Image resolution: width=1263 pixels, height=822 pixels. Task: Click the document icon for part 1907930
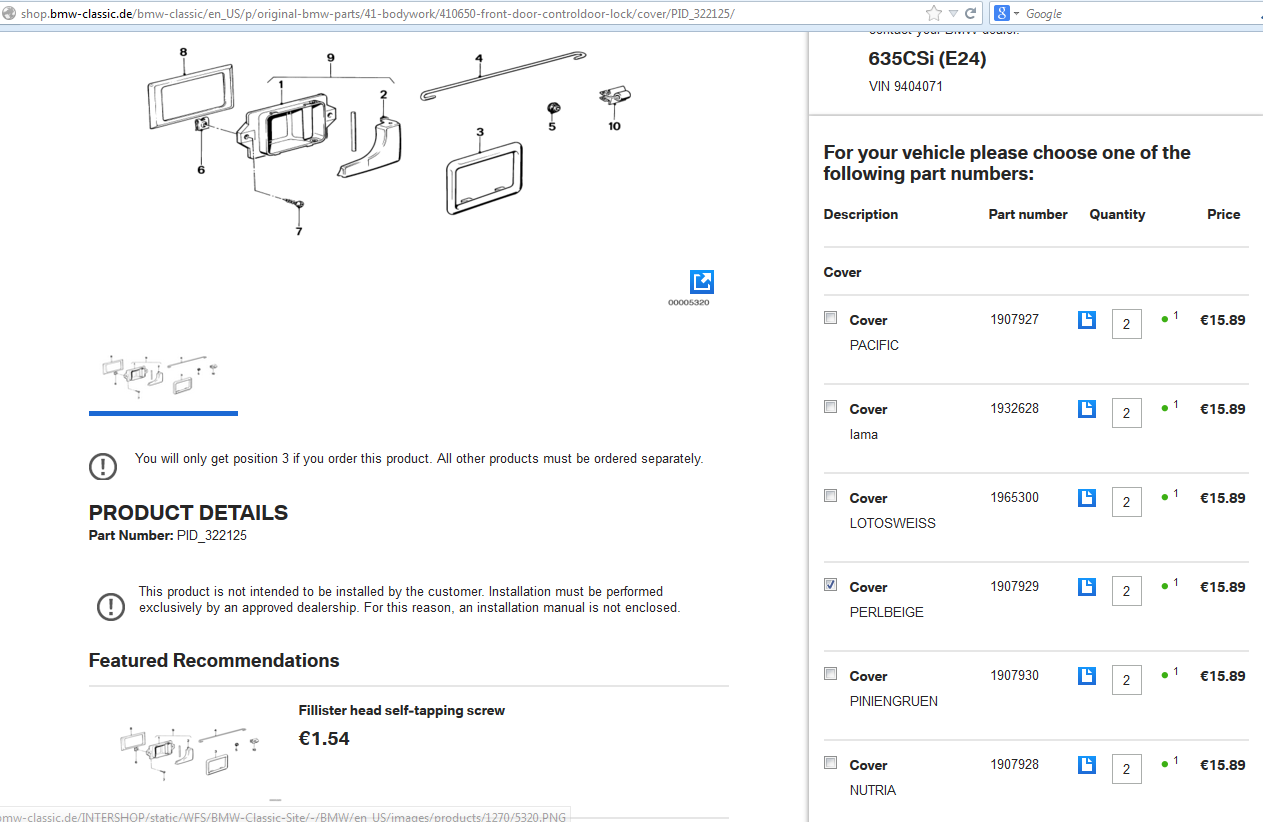[x=1087, y=676]
